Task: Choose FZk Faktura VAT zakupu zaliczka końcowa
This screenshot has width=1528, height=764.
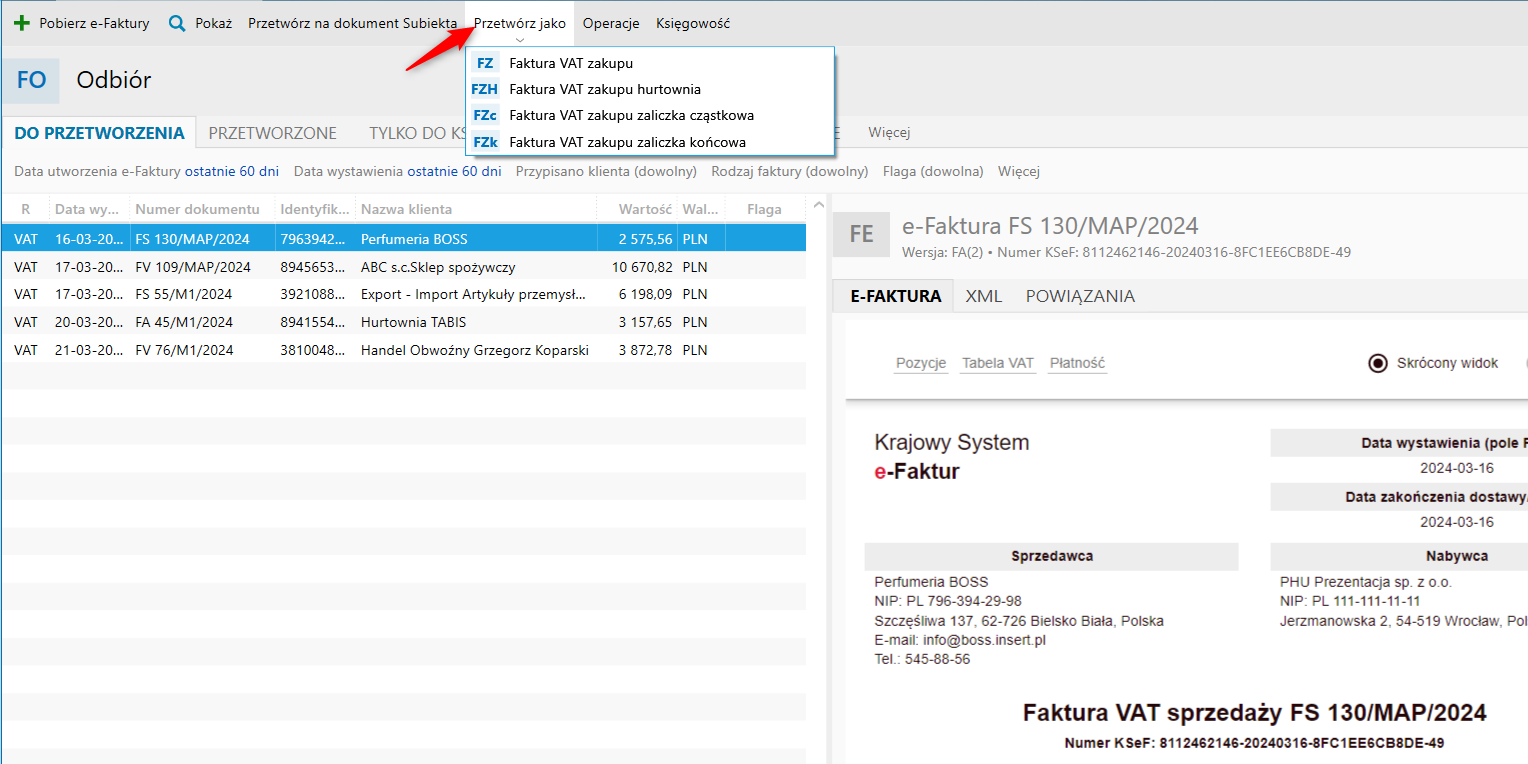Action: point(650,142)
